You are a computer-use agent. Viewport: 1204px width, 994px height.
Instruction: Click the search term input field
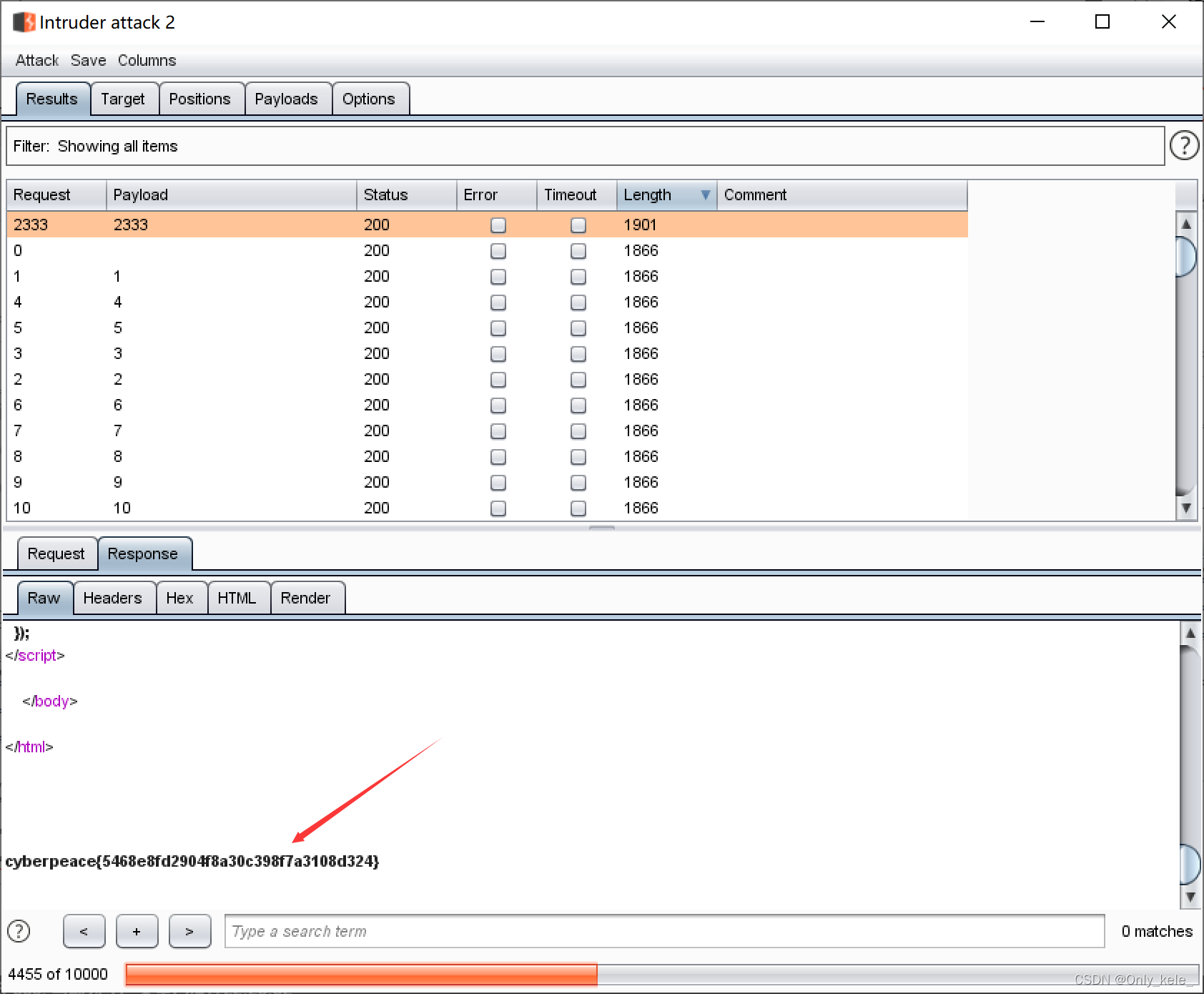pyautogui.click(x=665, y=931)
